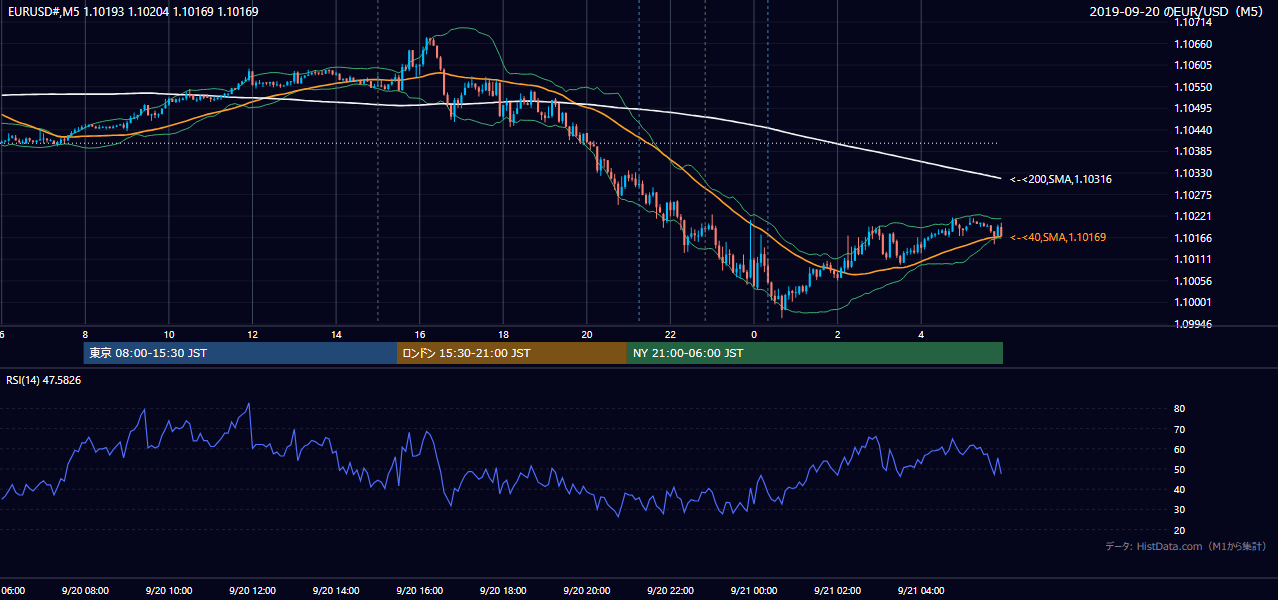Click bottom time label 9/20 14:00
1278x600 pixels.
click(335, 591)
